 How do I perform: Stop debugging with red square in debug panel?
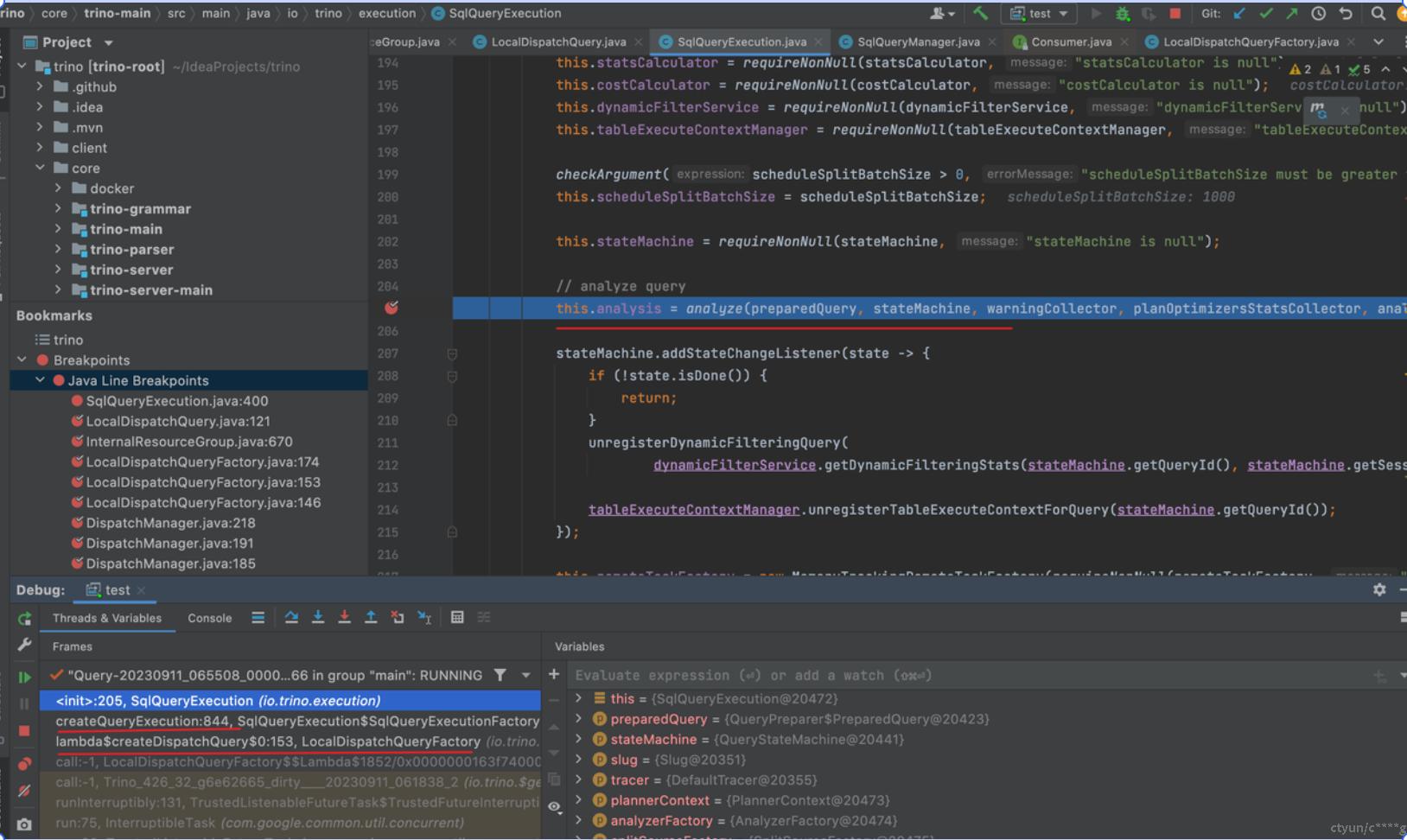point(24,731)
